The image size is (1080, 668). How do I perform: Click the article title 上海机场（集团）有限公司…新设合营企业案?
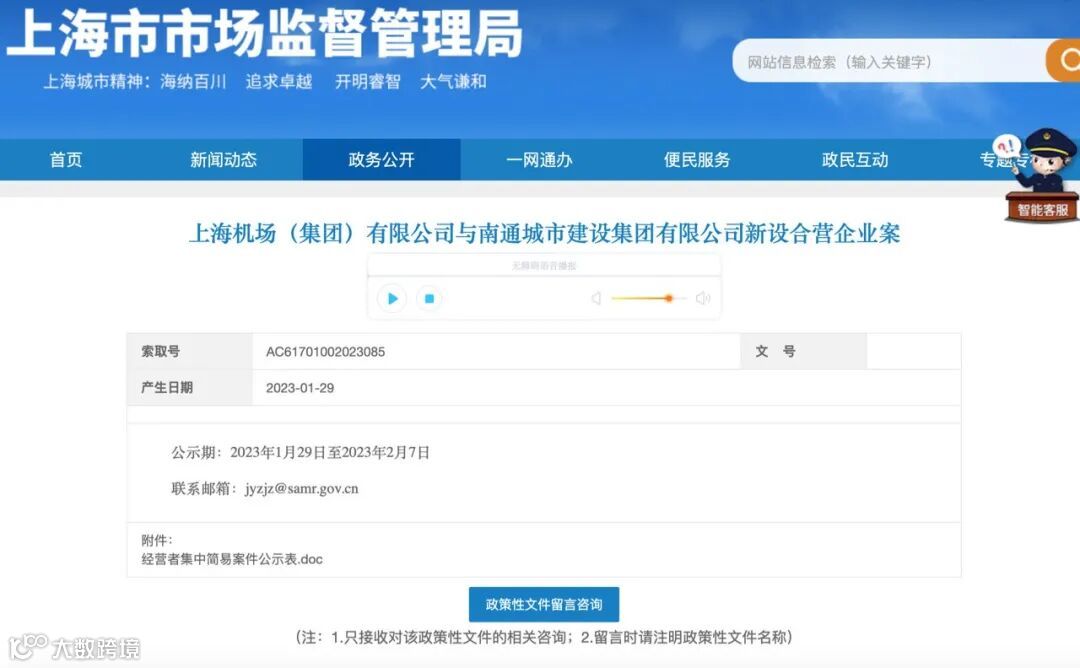[x=544, y=233]
